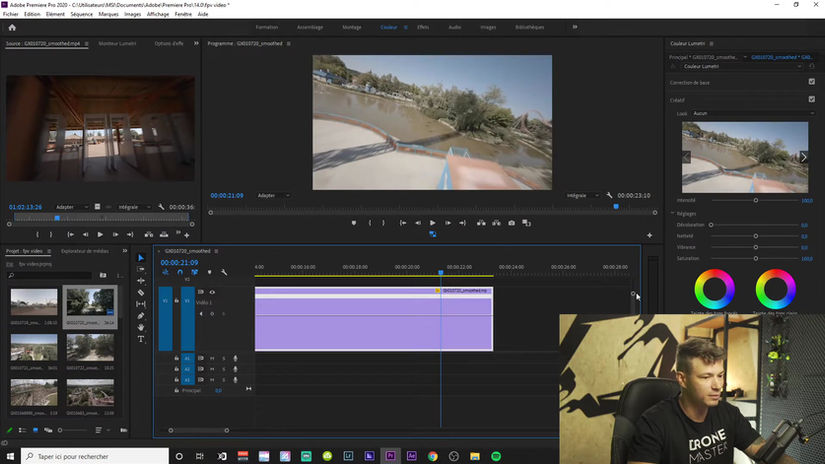Go to Home screen icon

pos(12,27)
